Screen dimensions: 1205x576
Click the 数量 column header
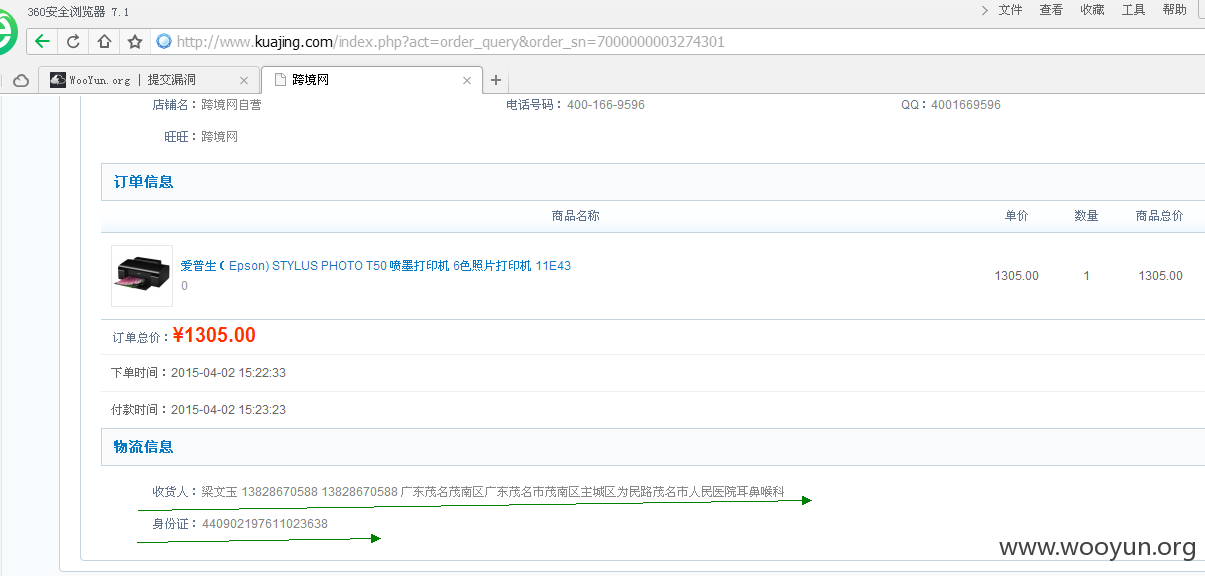[1086, 216]
